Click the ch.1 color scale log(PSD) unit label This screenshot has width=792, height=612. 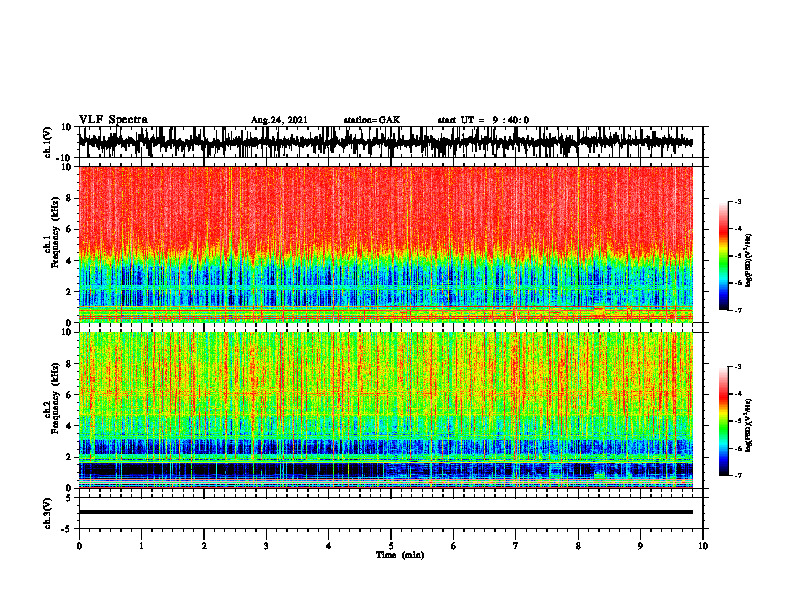pos(749,261)
